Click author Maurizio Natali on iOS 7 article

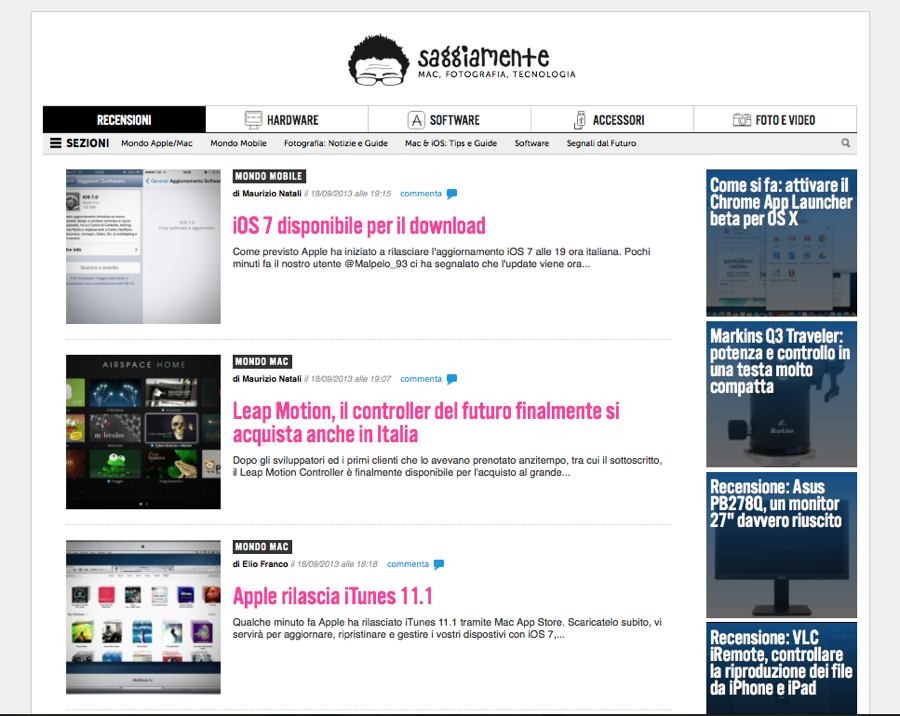271,193
